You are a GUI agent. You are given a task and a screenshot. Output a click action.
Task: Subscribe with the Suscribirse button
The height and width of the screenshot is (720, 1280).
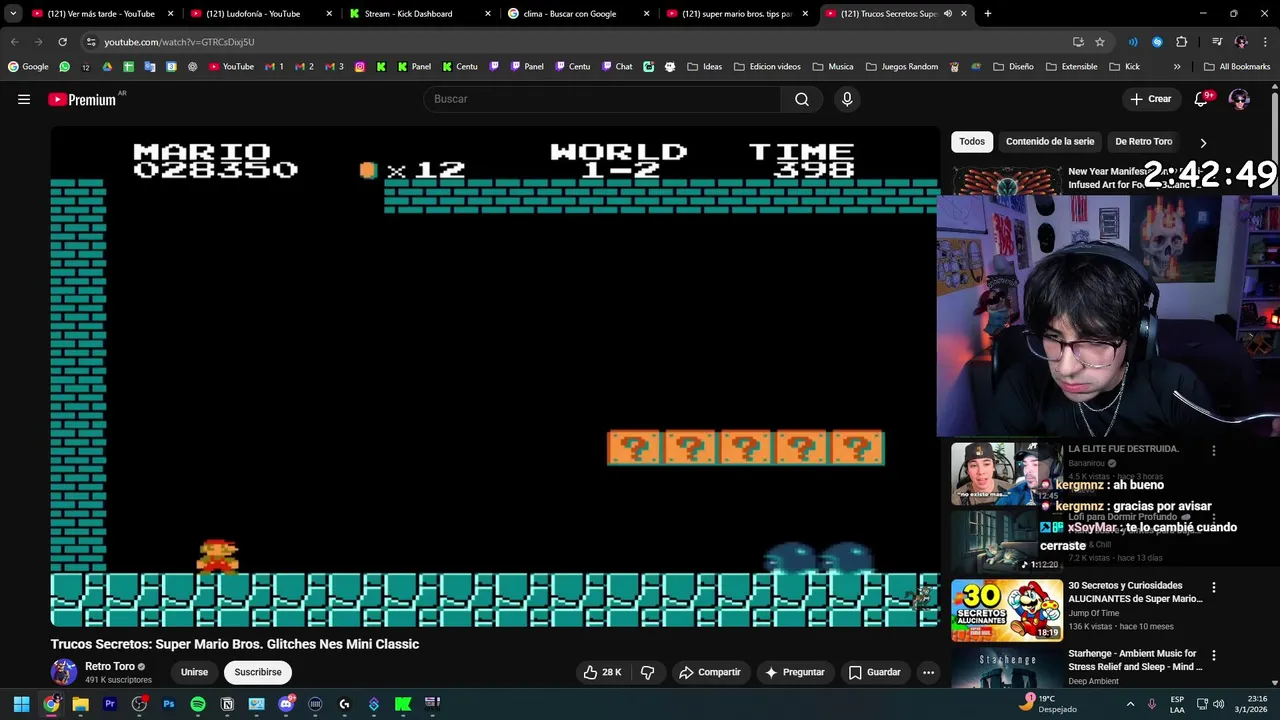(258, 672)
